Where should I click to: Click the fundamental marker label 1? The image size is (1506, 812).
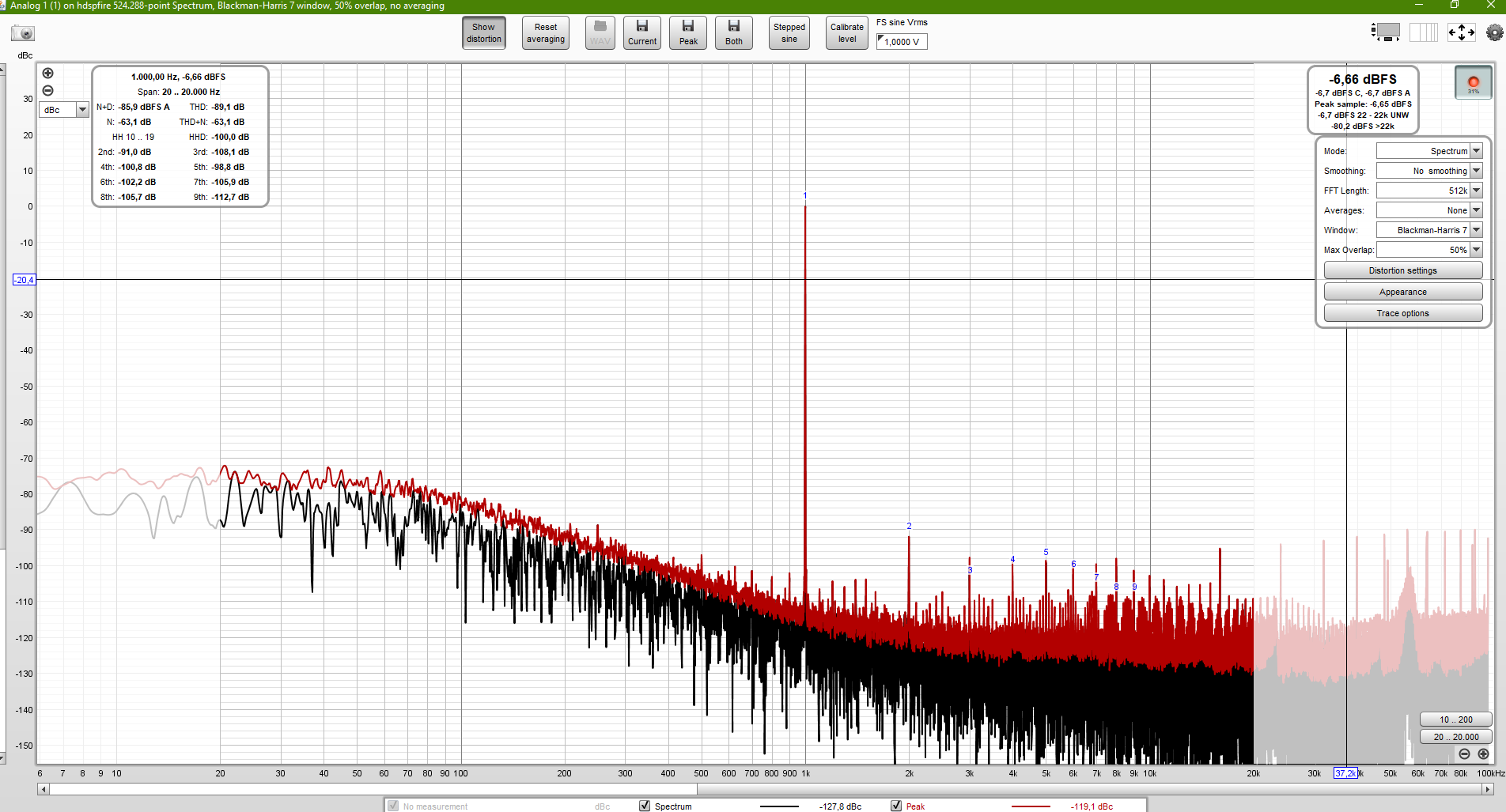point(805,195)
